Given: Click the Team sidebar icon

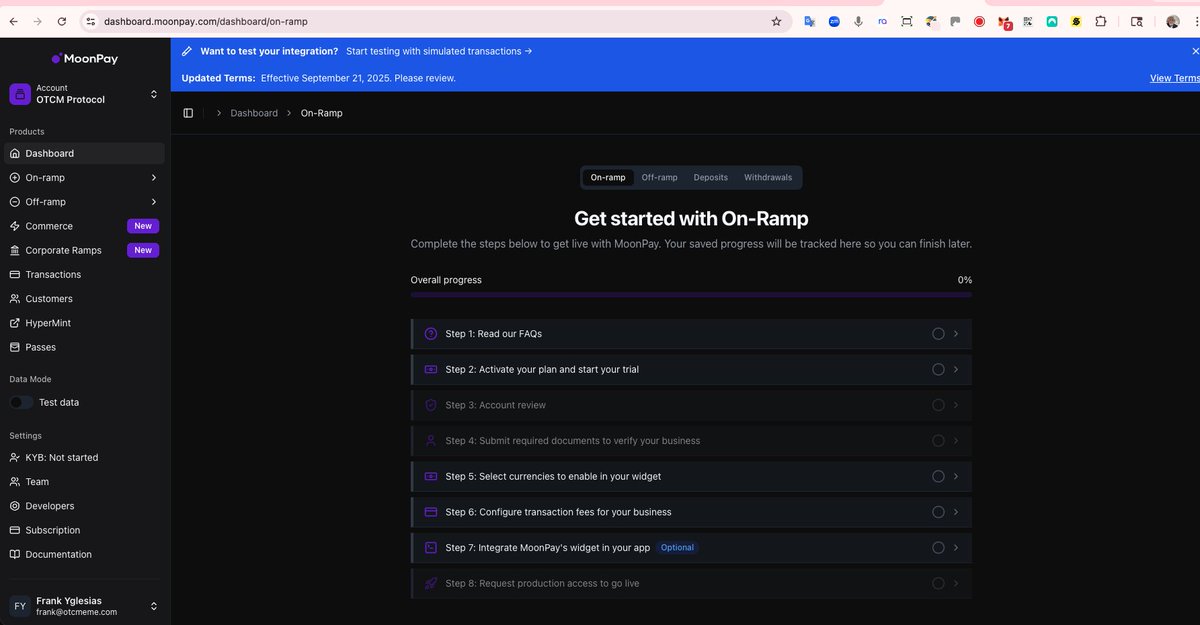Looking at the screenshot, I should pyautogui.click(x=15, y=482).
